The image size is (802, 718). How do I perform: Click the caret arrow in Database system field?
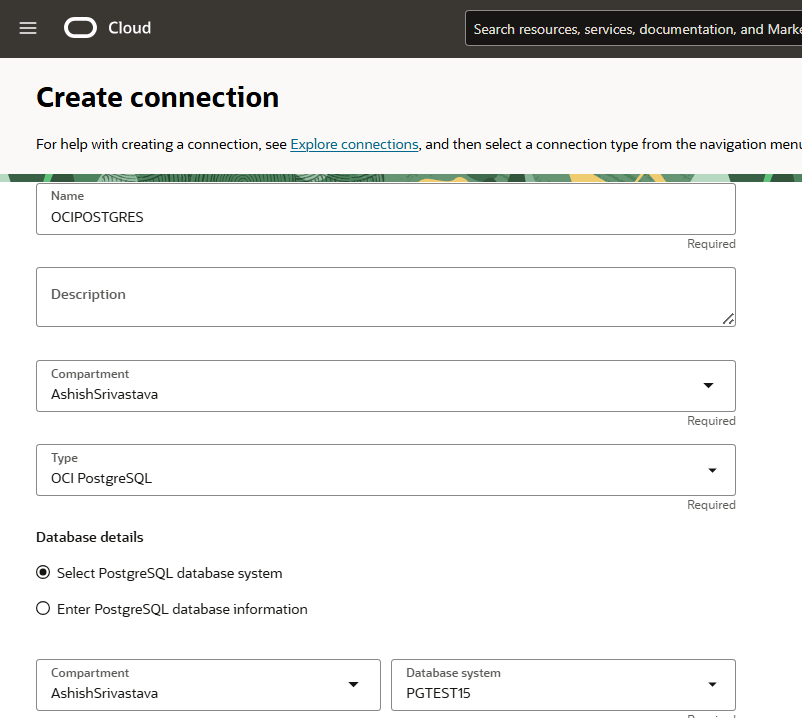712,685
